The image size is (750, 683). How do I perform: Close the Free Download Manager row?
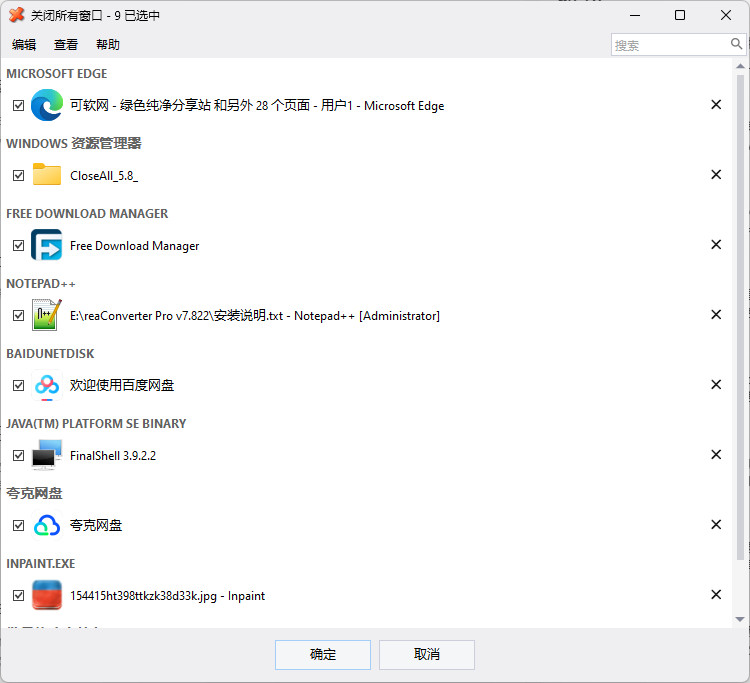coord(716,244)
